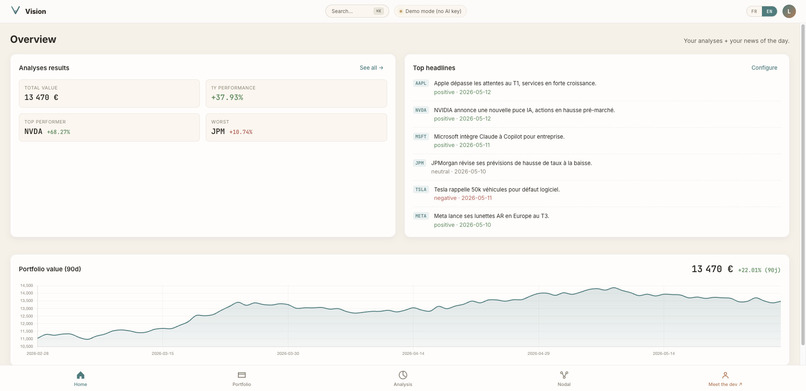Click the negative · 2026-05-11 sentiment label
Image resolution: width=806 pixels, height=391 pixels.
[x=463, y=198]
